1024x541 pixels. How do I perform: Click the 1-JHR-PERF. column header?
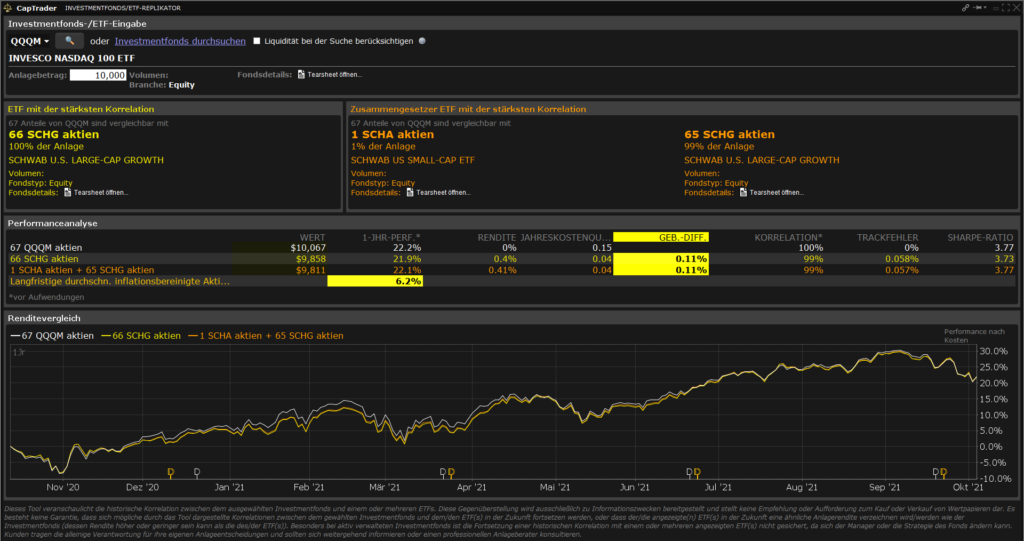[391, 237]
